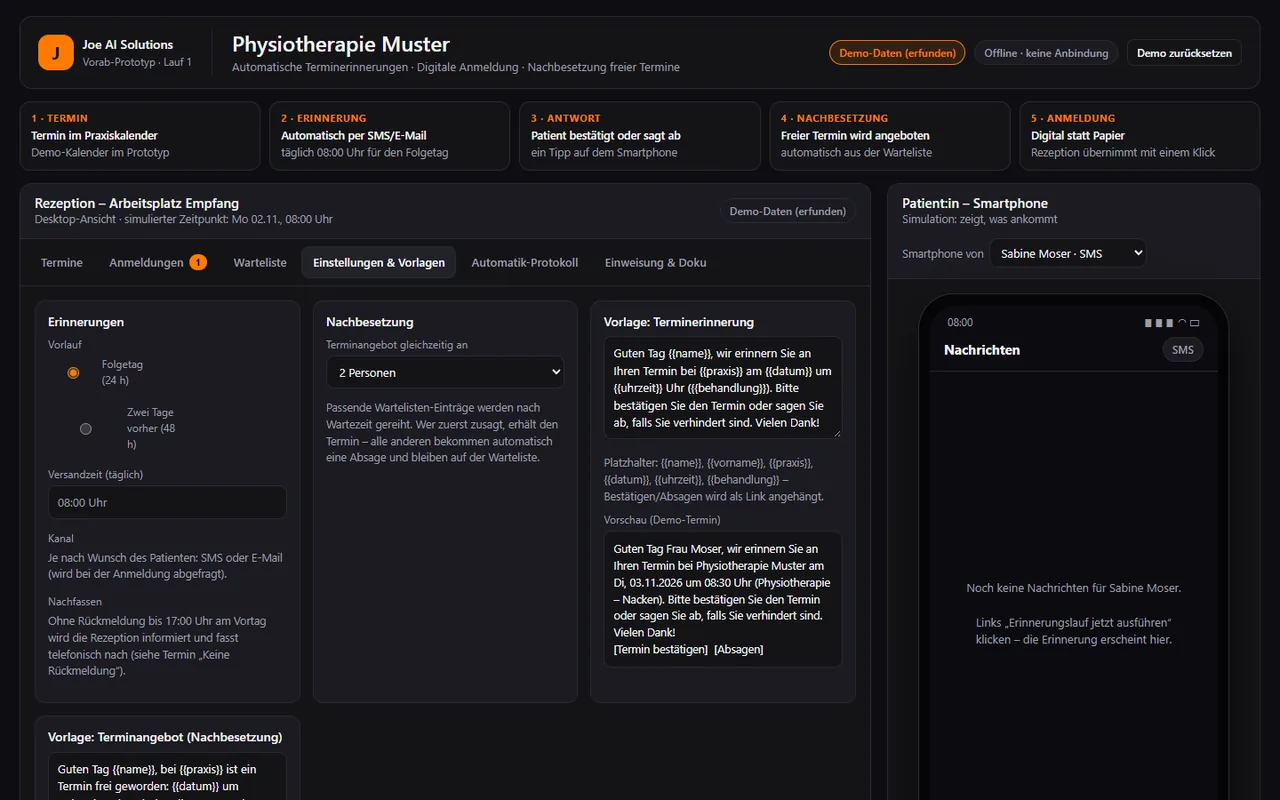This screenshot has width=1280, height=800.
Task: Click the Patient:in – Smartphone heading
Action: (x=975, y=203)
